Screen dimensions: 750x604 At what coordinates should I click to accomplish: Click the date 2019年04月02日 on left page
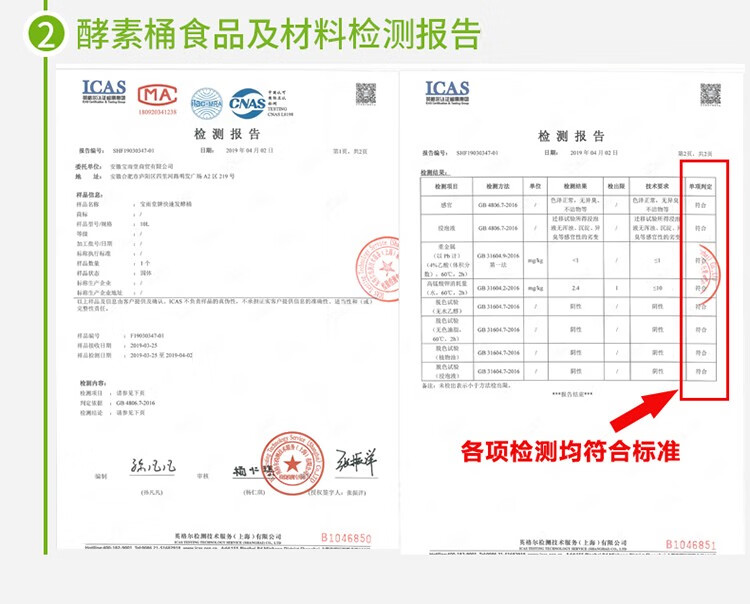tap(249, 150)
